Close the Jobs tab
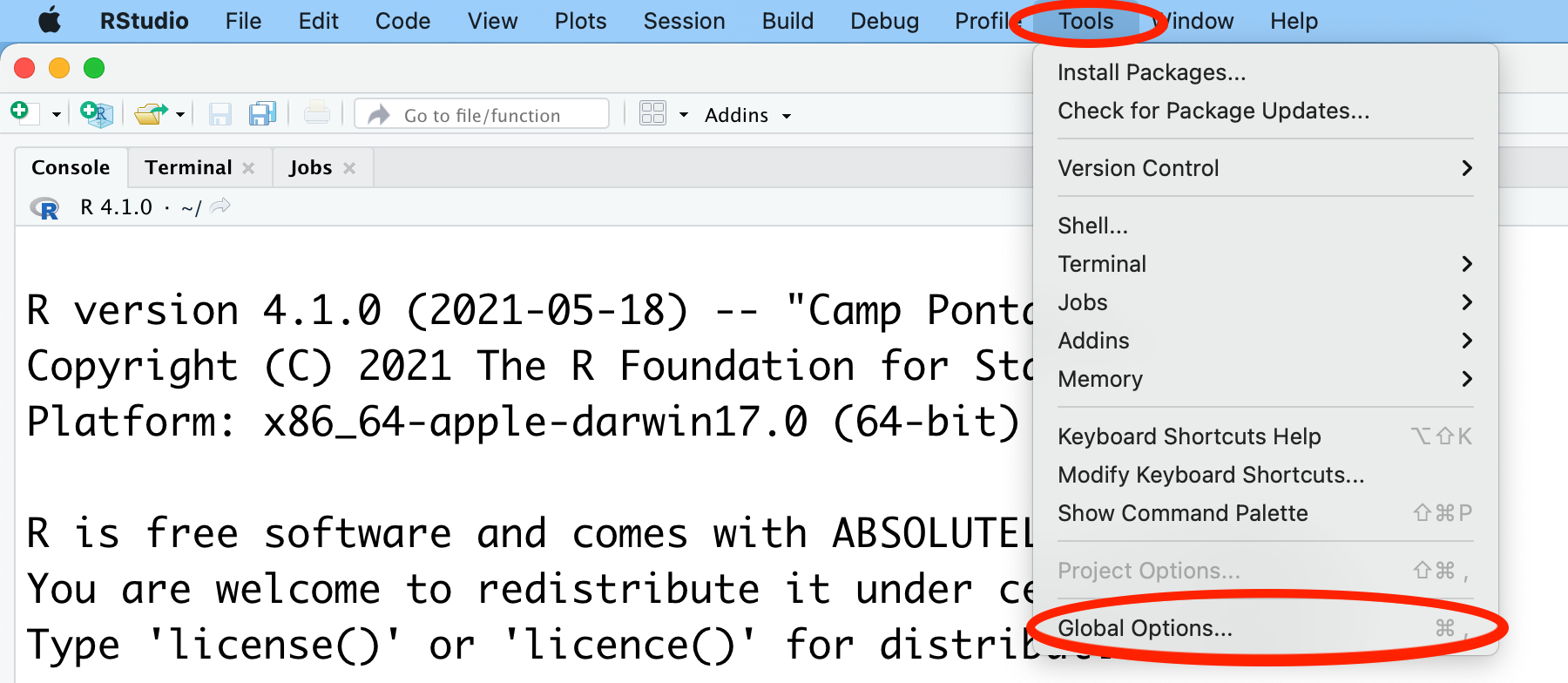This screenshot has height=683, width=1568. pos(349,168)
